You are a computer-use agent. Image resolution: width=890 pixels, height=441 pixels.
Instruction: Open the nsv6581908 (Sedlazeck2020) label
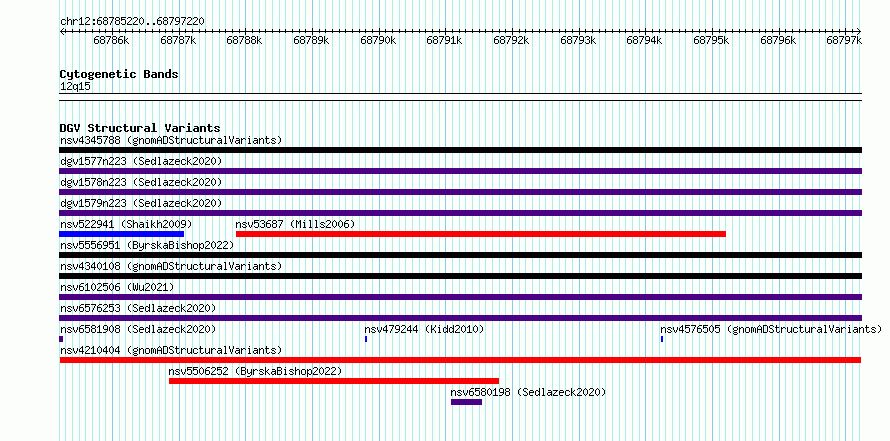click(138, 329)
